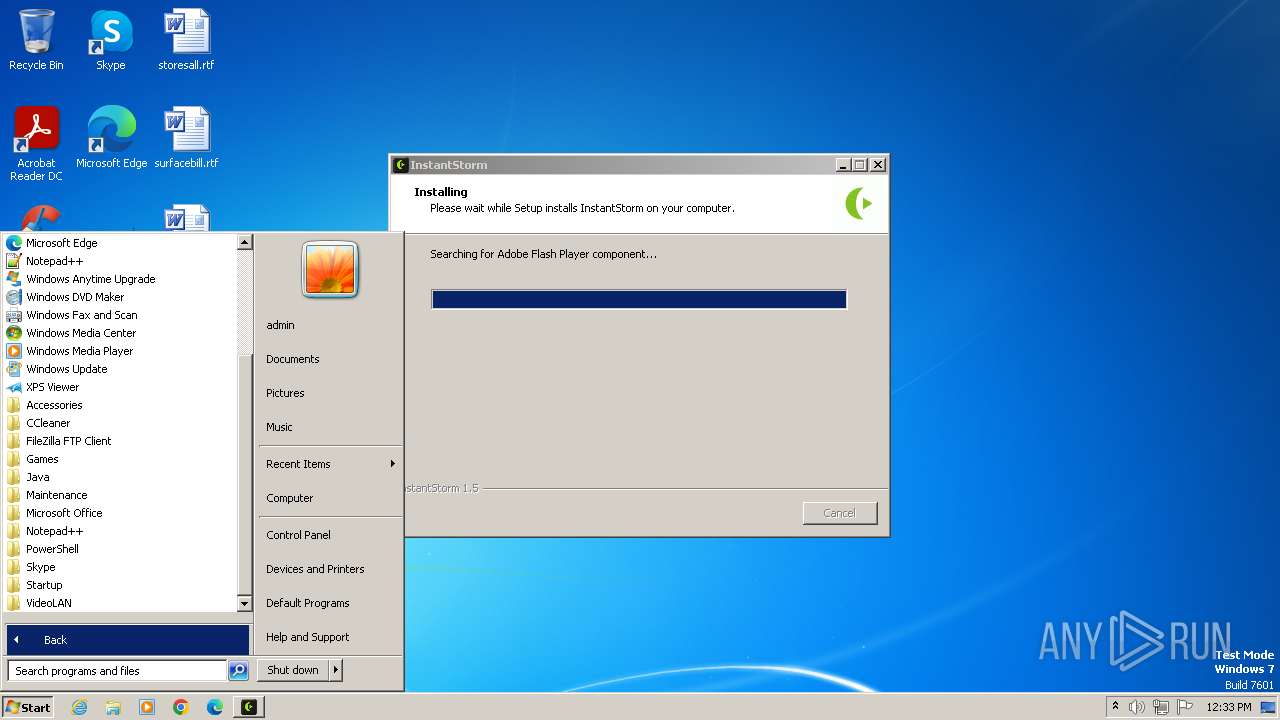Click the installer progress bar
The image size is (1280, 720).
(639, 299)
